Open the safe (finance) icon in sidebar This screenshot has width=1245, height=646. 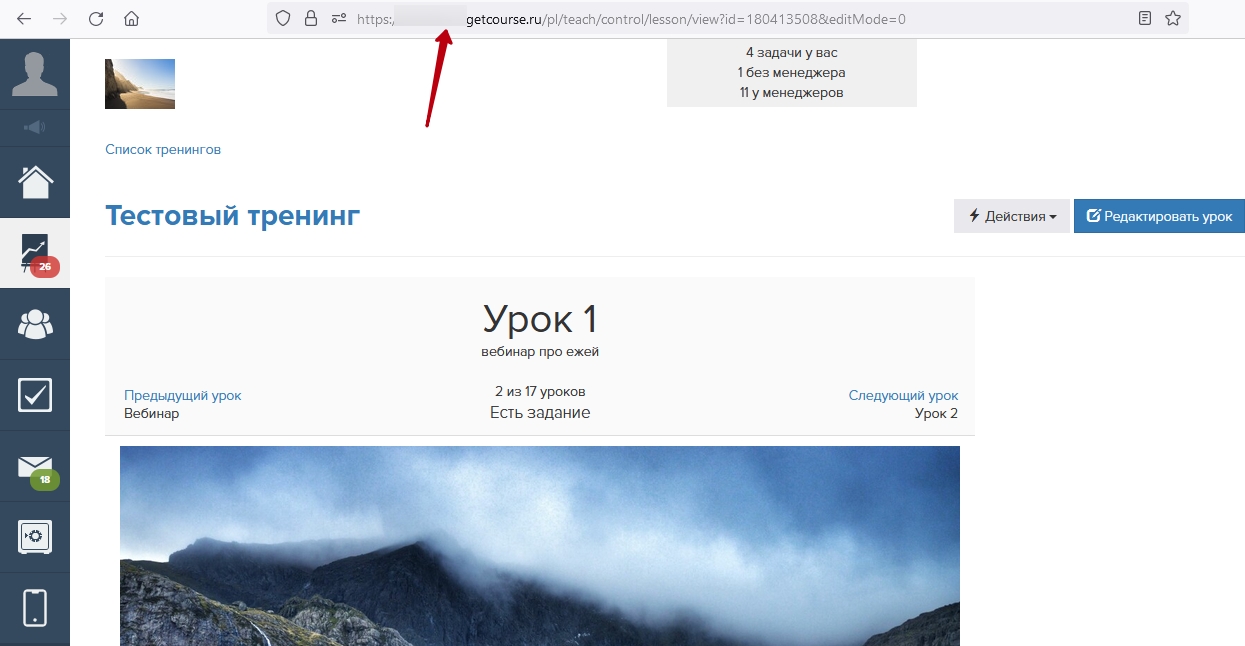point(35,537)
